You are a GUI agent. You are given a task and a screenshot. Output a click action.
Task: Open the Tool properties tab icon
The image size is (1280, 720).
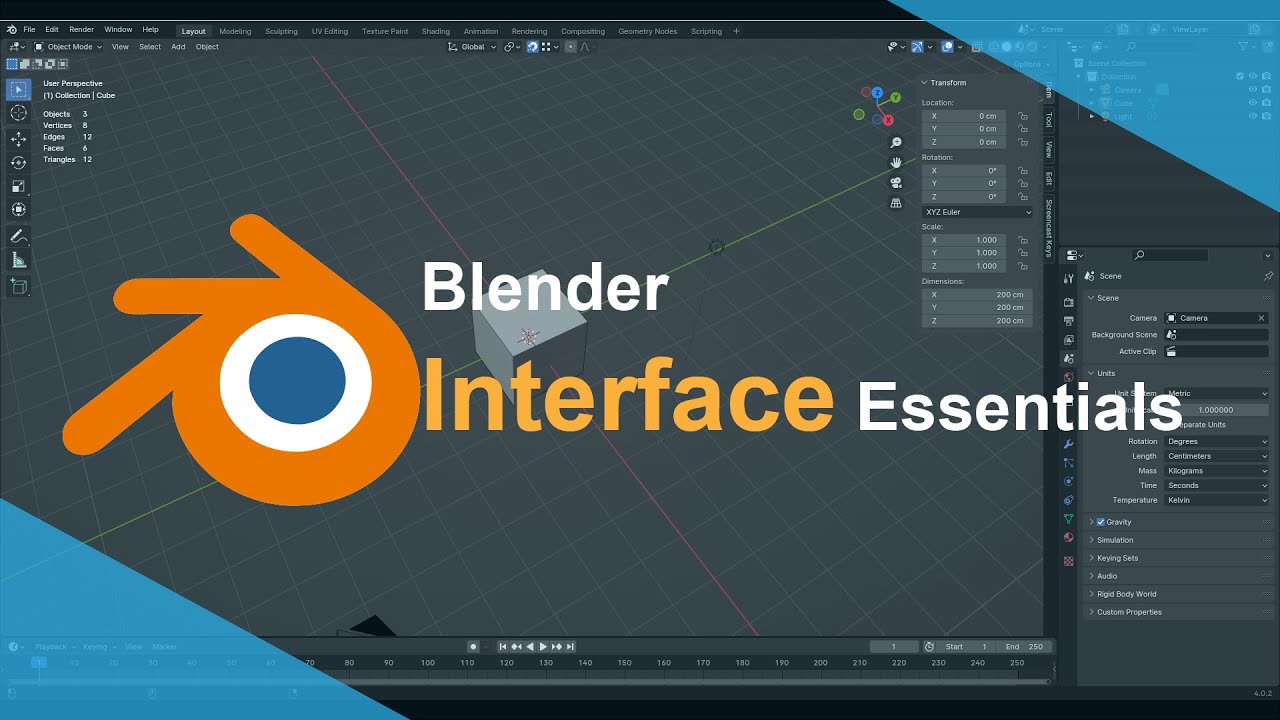(1068, 279)
